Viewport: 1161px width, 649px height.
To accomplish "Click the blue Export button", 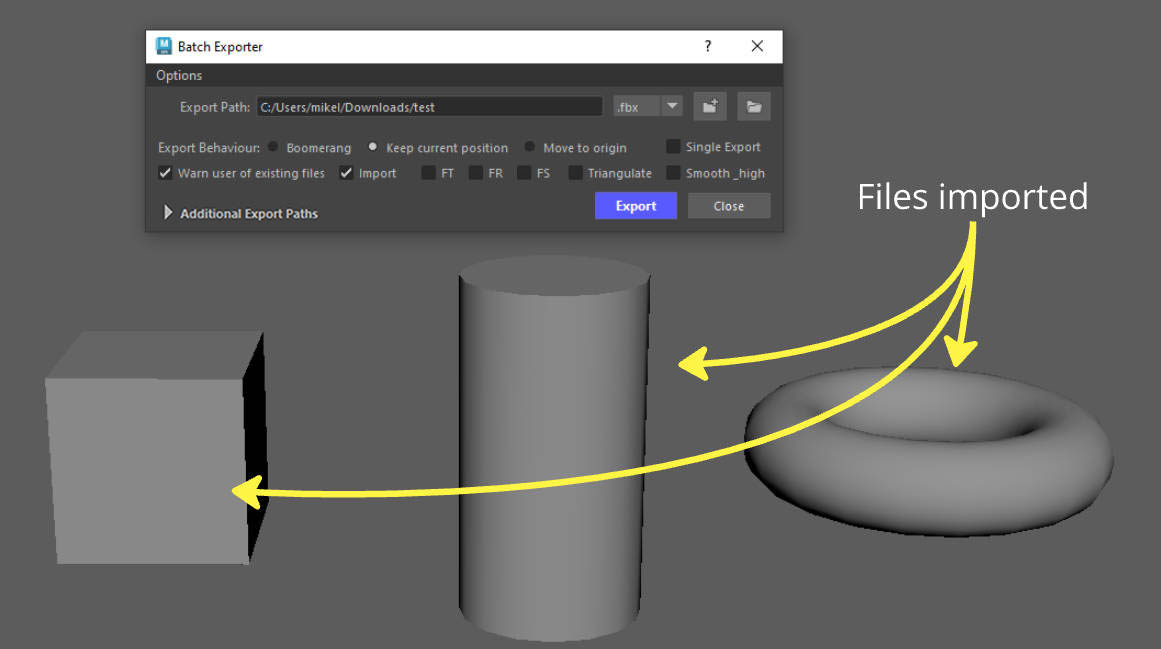I will point(636,206).
